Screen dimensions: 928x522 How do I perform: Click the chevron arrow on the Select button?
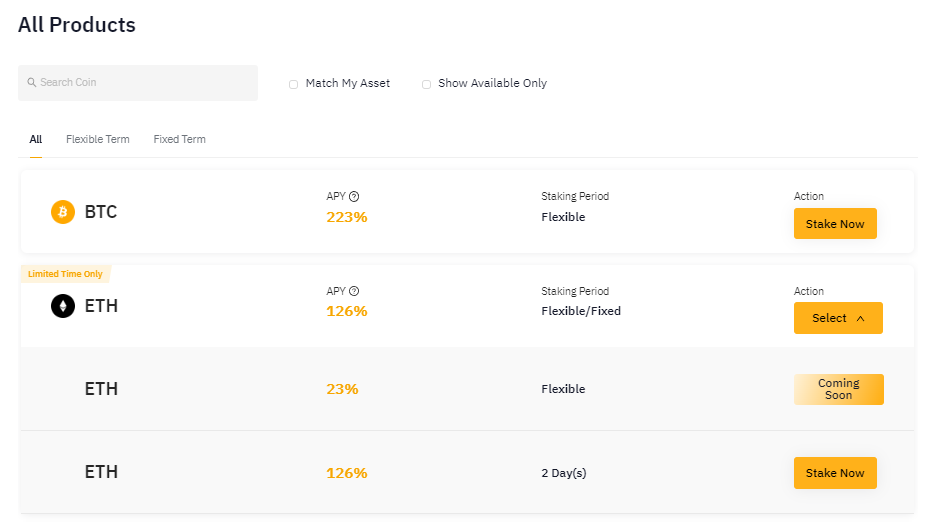(861, 318)
